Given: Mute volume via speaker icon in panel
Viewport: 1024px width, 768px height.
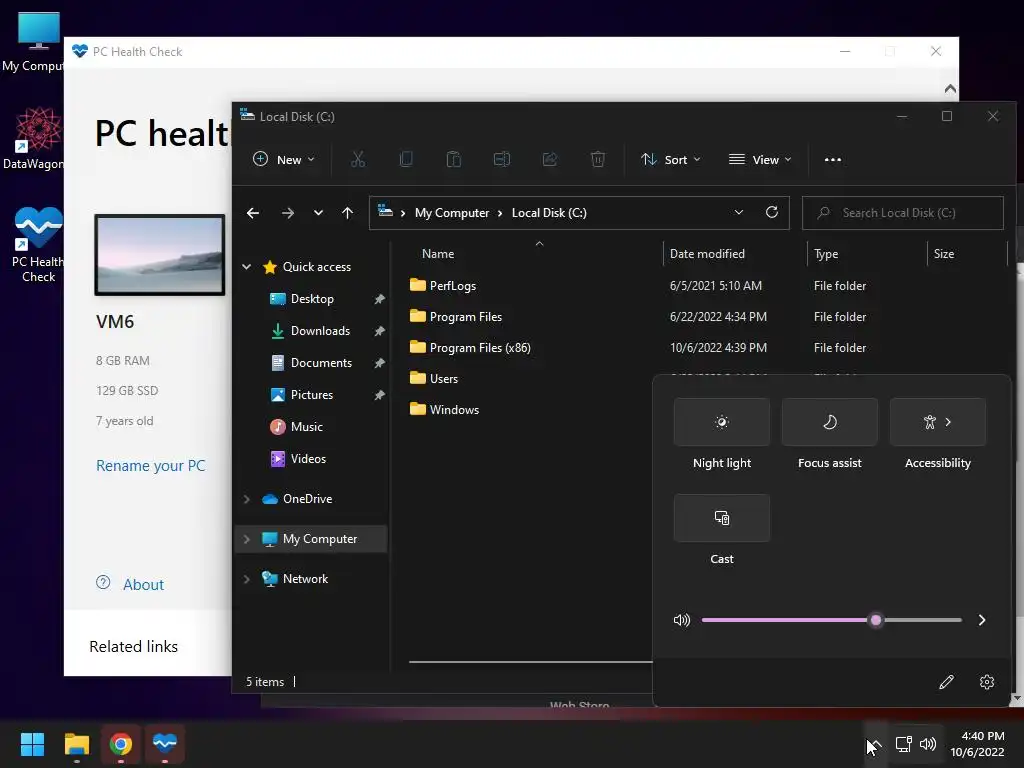Looking at the screenshot, I should click(x=682, y=620).
